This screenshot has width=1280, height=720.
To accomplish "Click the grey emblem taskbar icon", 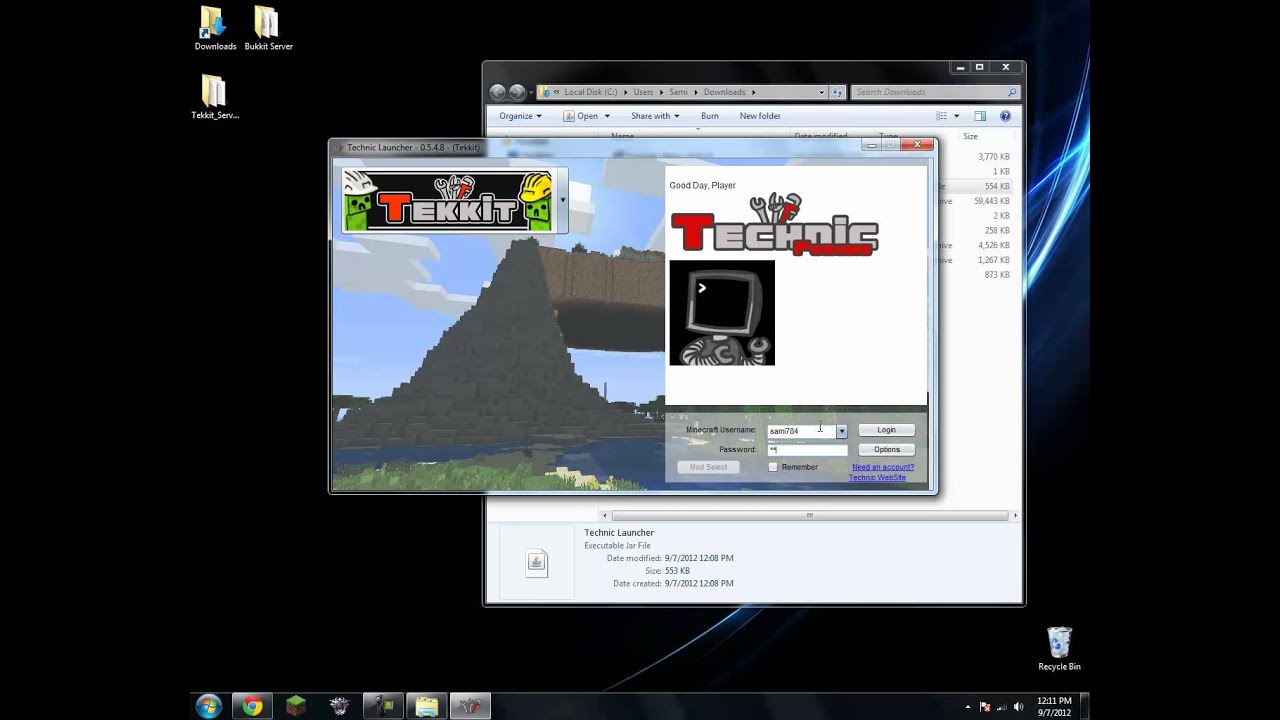I will [x=339, y=707].
